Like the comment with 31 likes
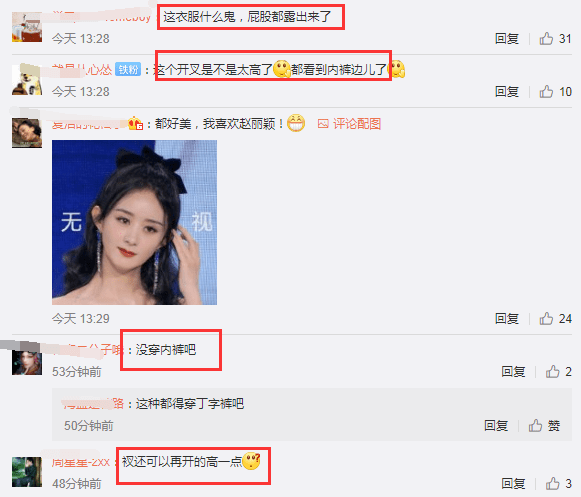 [x=546, y=39]
